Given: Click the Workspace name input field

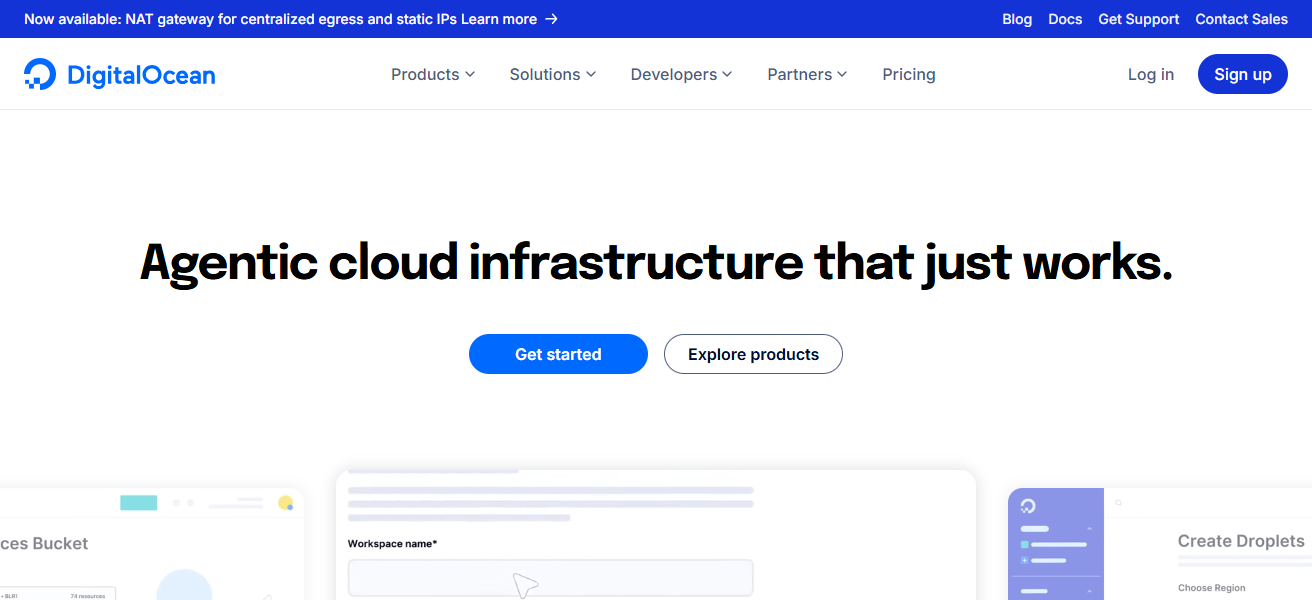Looking at the screenshot, I should tap(550, 577).
